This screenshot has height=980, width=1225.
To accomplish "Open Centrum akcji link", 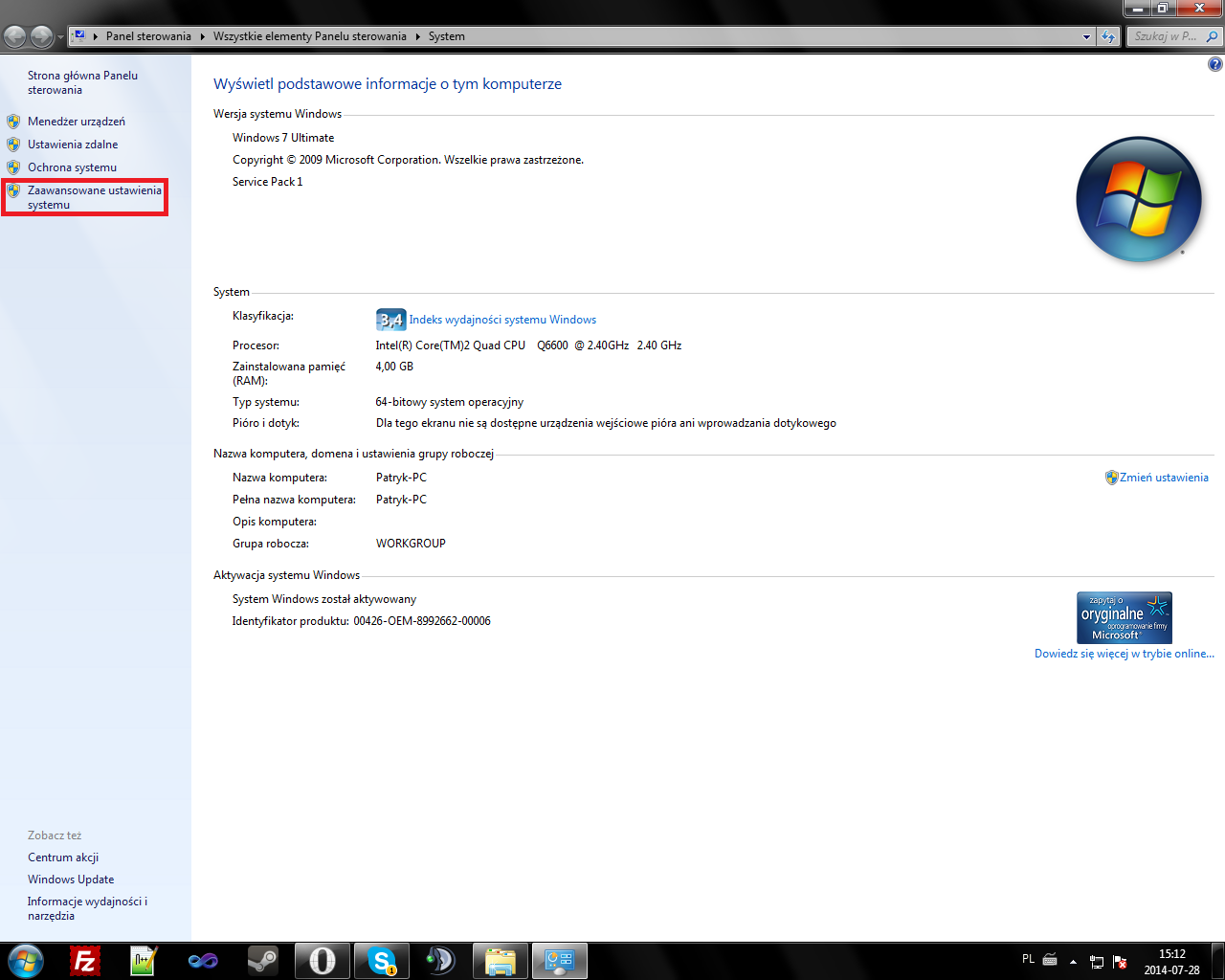I will [63, 857].
